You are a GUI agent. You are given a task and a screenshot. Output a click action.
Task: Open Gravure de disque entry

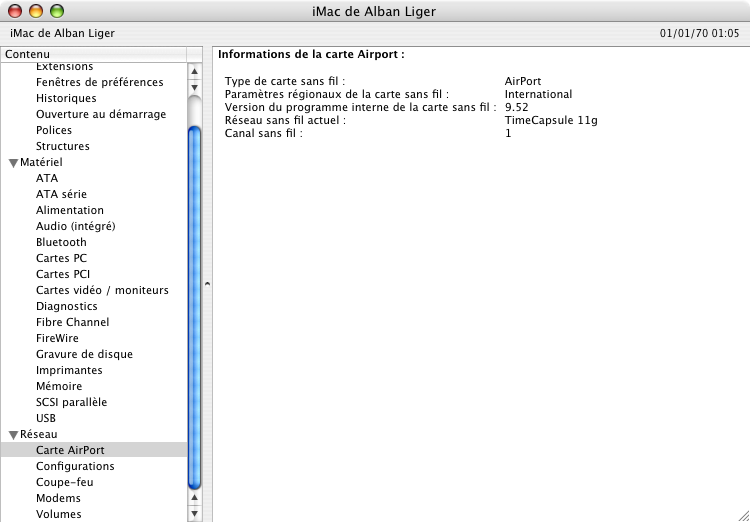(84, 354)
